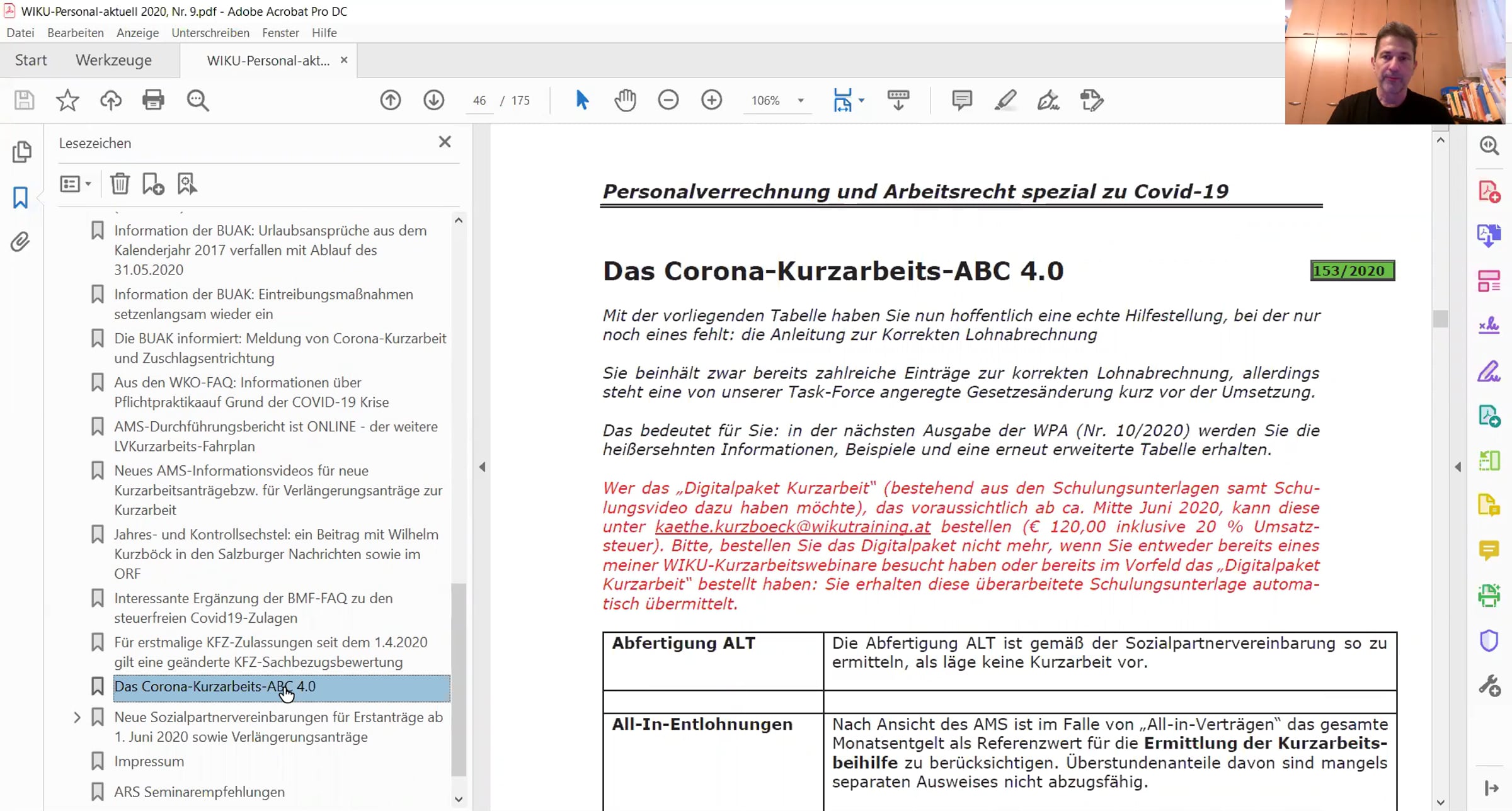Screen dimensions: 1512x811
Task: Open the zoom level dropdown
Action: pyautogui.click(x=801, y=100)
